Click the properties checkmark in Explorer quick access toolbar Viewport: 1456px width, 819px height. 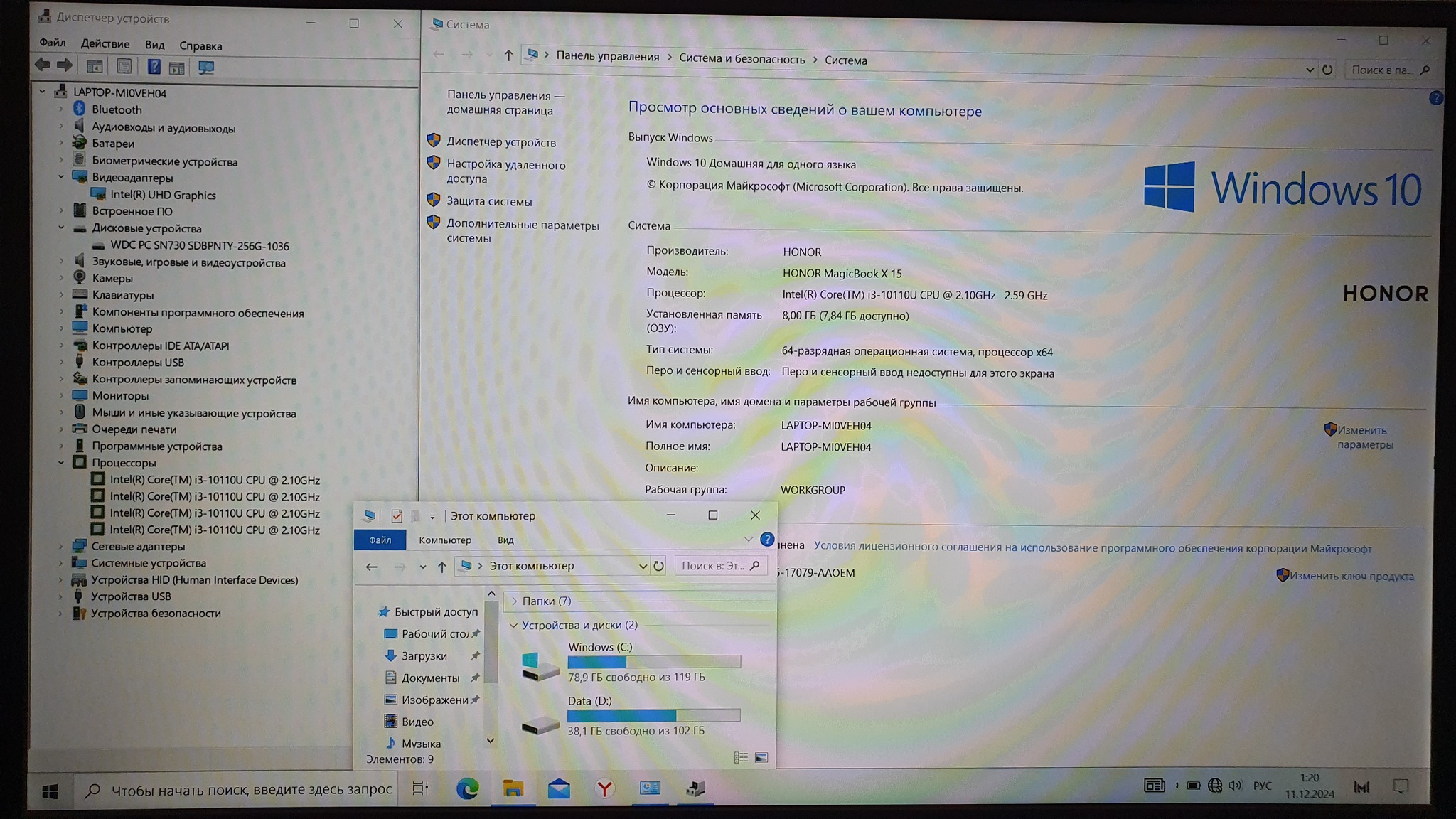coord(397,516)
